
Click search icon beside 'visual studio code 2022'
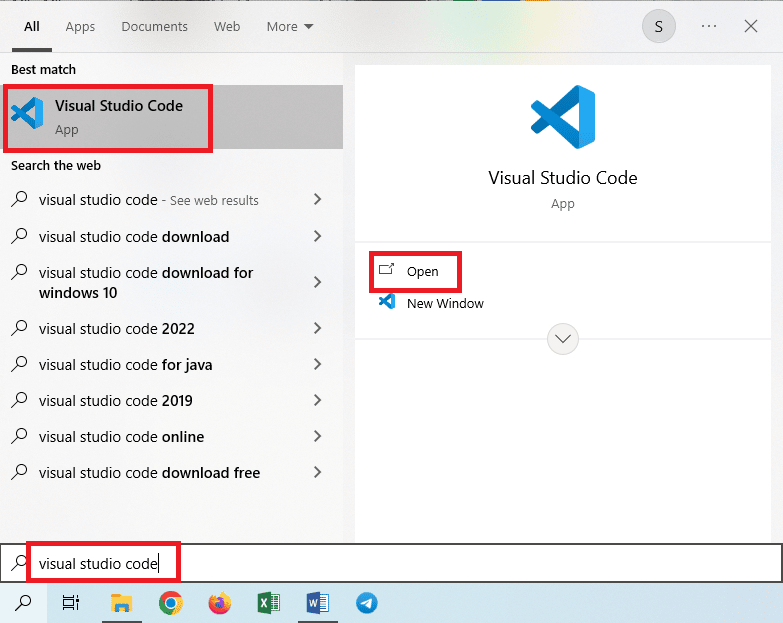[x=19, y=327]
